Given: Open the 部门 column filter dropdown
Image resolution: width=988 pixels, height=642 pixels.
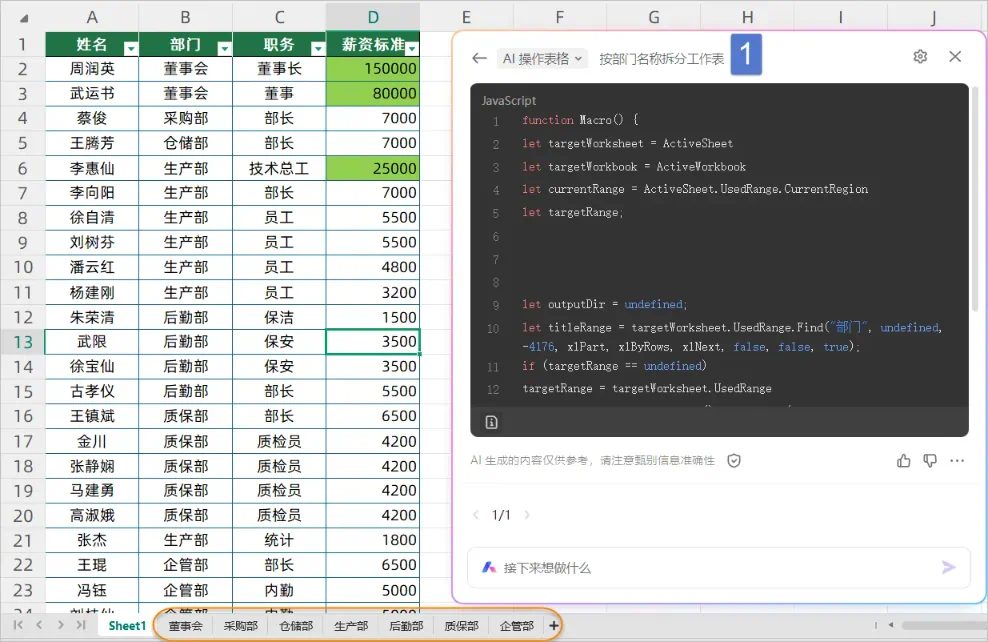Looking at the screenshot, I should click(224, 48).
